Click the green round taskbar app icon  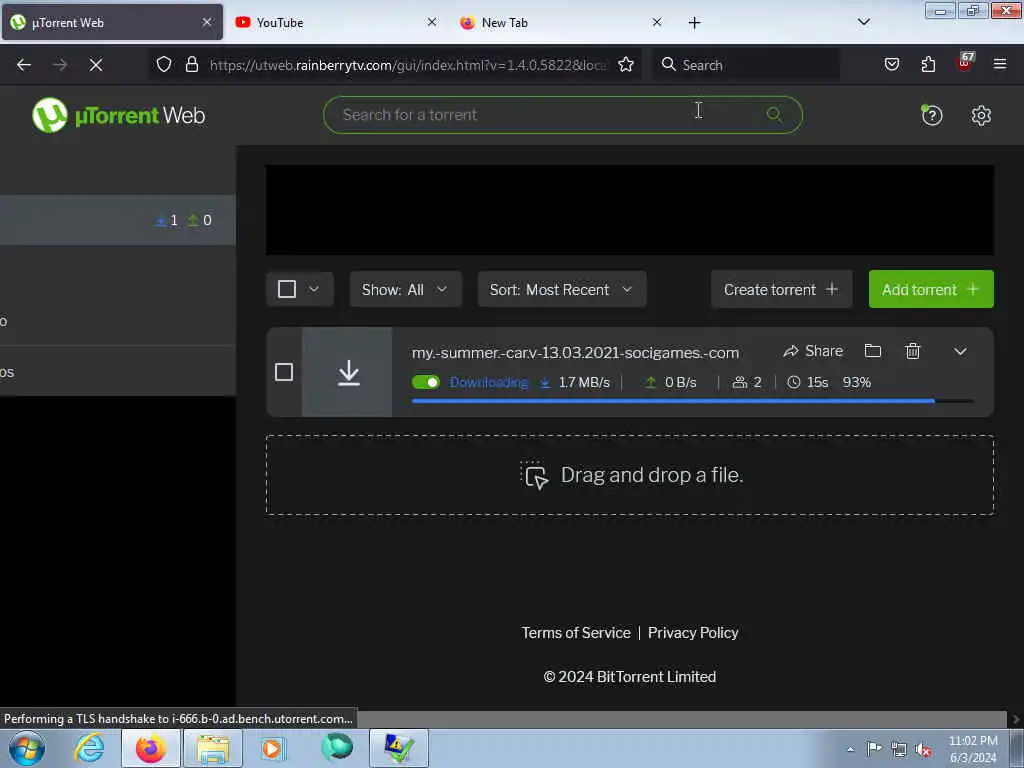click(x=337, y=747)
